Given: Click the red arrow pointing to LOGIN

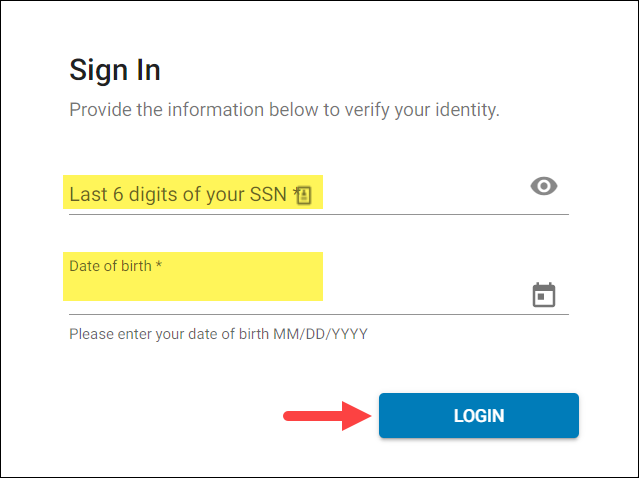Looking at the screenshot, I should click(x=328, y=416).
